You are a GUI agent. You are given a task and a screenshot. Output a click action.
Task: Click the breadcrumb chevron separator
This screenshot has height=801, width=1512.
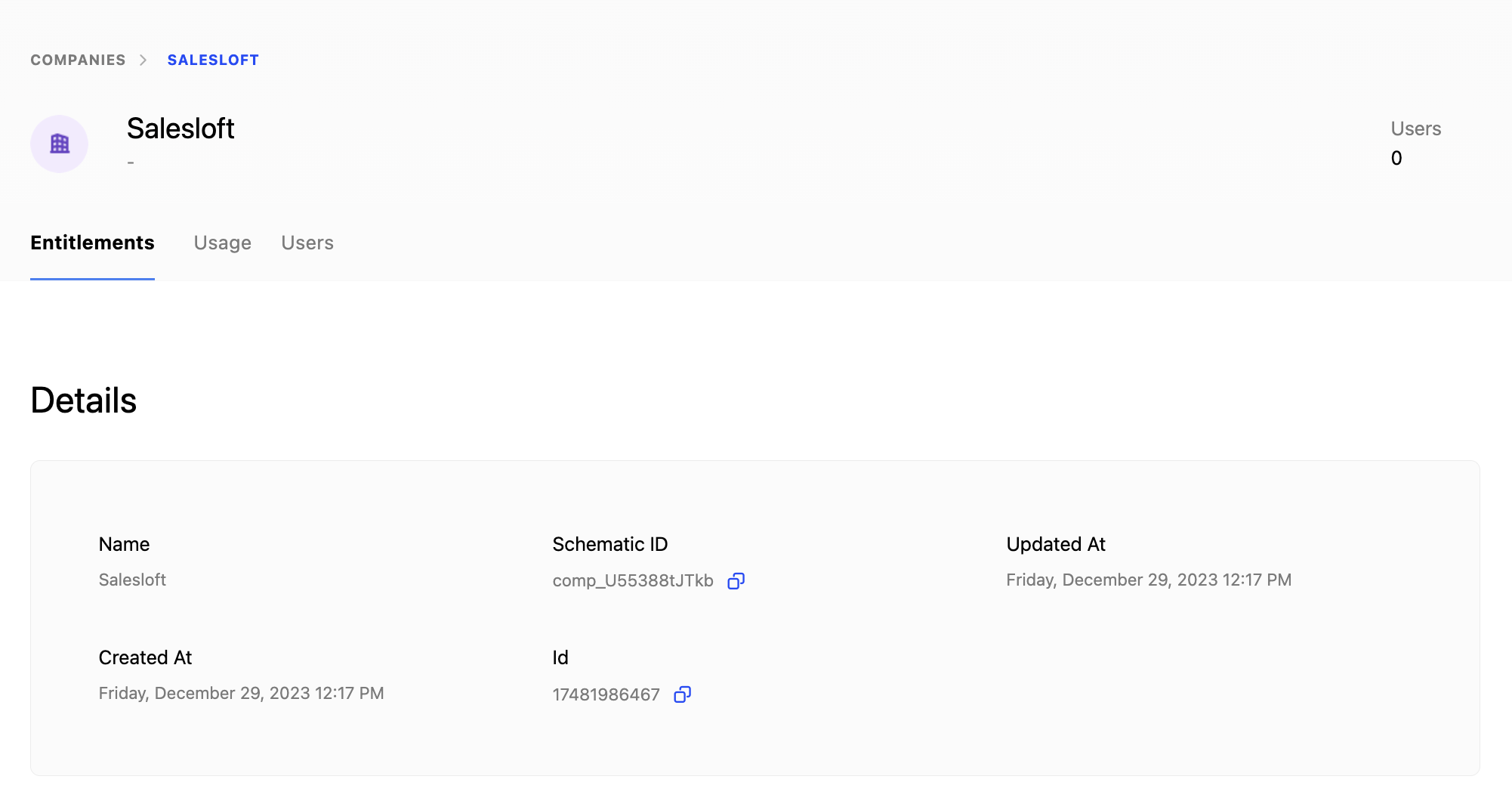coord(143,60)
